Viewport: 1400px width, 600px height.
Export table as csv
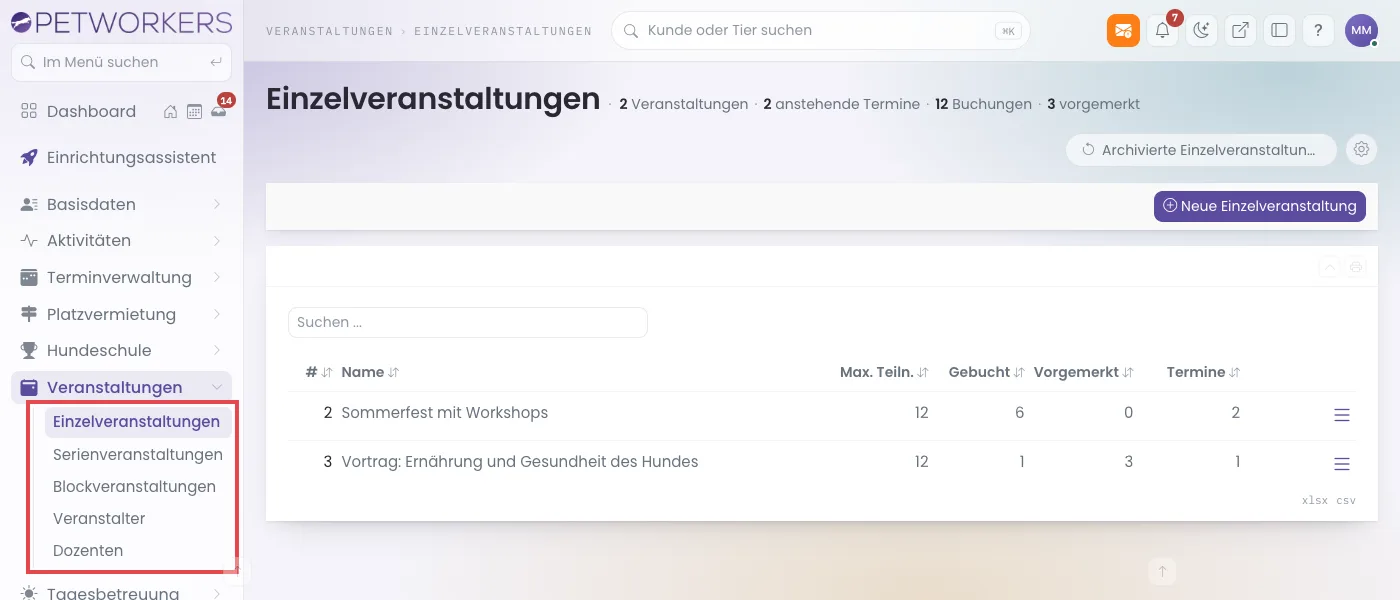1346,501
